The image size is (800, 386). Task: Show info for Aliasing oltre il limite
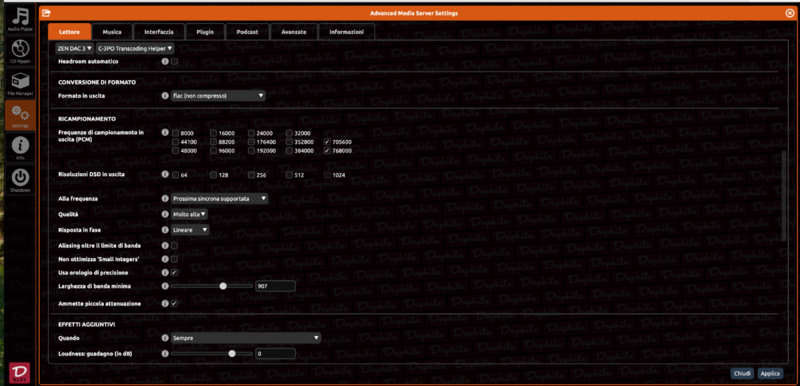click(x=165, y=246)
